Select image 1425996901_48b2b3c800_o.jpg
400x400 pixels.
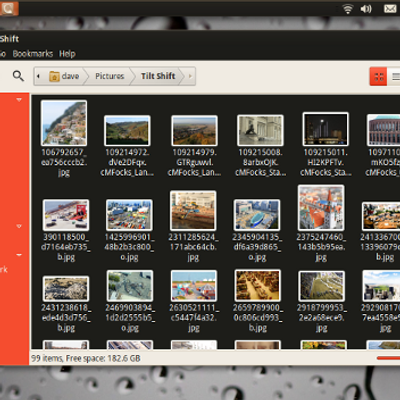129,215
